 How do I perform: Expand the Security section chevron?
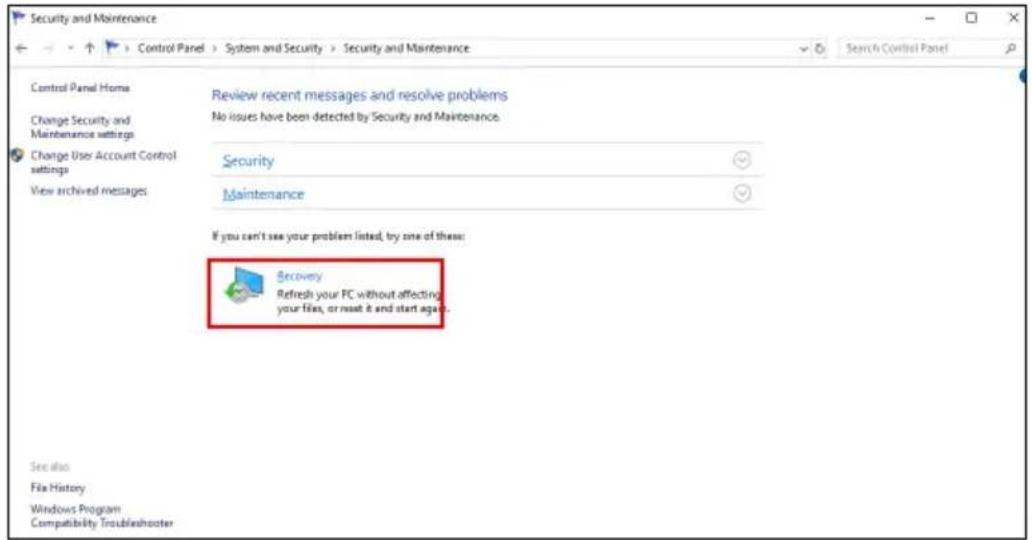point(742,160)
